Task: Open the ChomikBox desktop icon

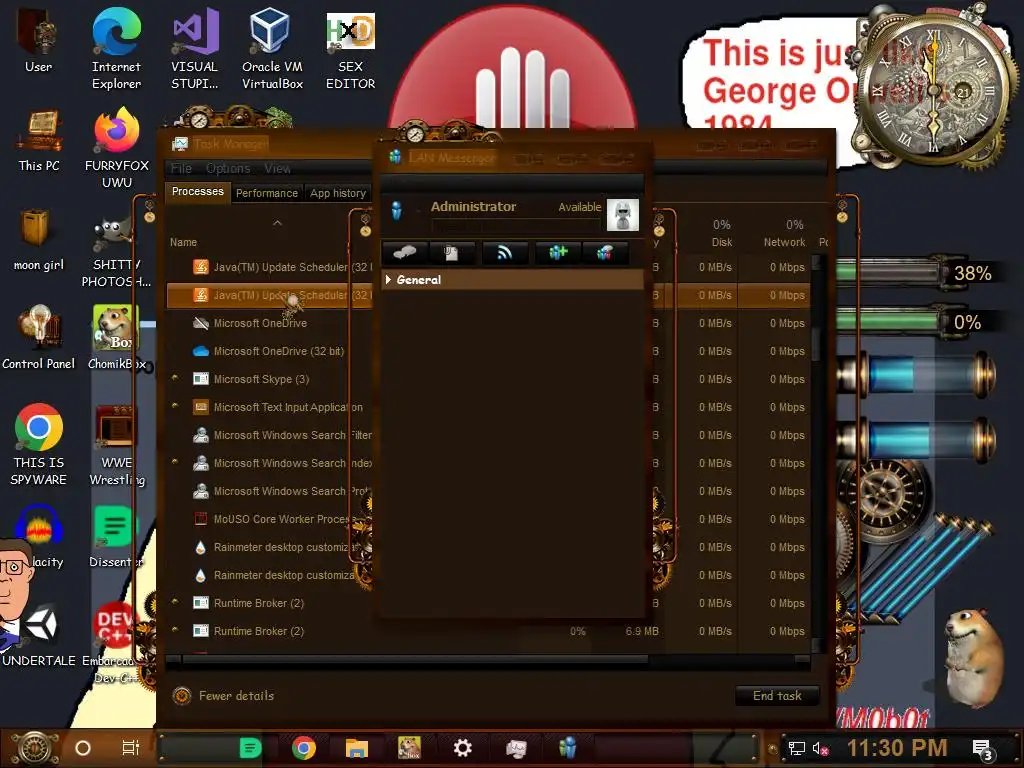Action: 116,338
